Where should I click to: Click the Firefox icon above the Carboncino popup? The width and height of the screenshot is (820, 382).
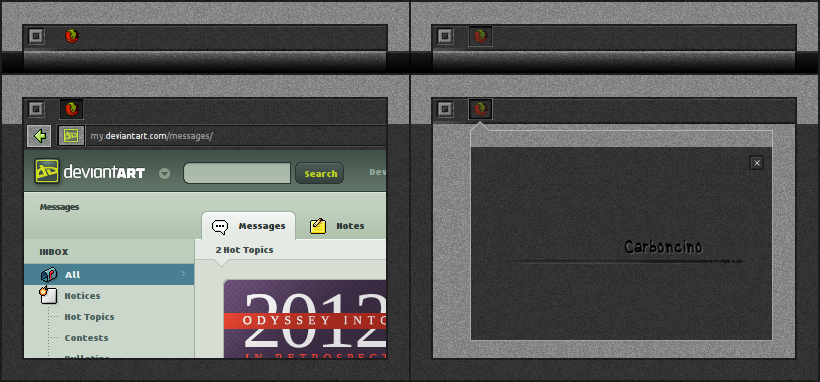[x=481, y=109]
